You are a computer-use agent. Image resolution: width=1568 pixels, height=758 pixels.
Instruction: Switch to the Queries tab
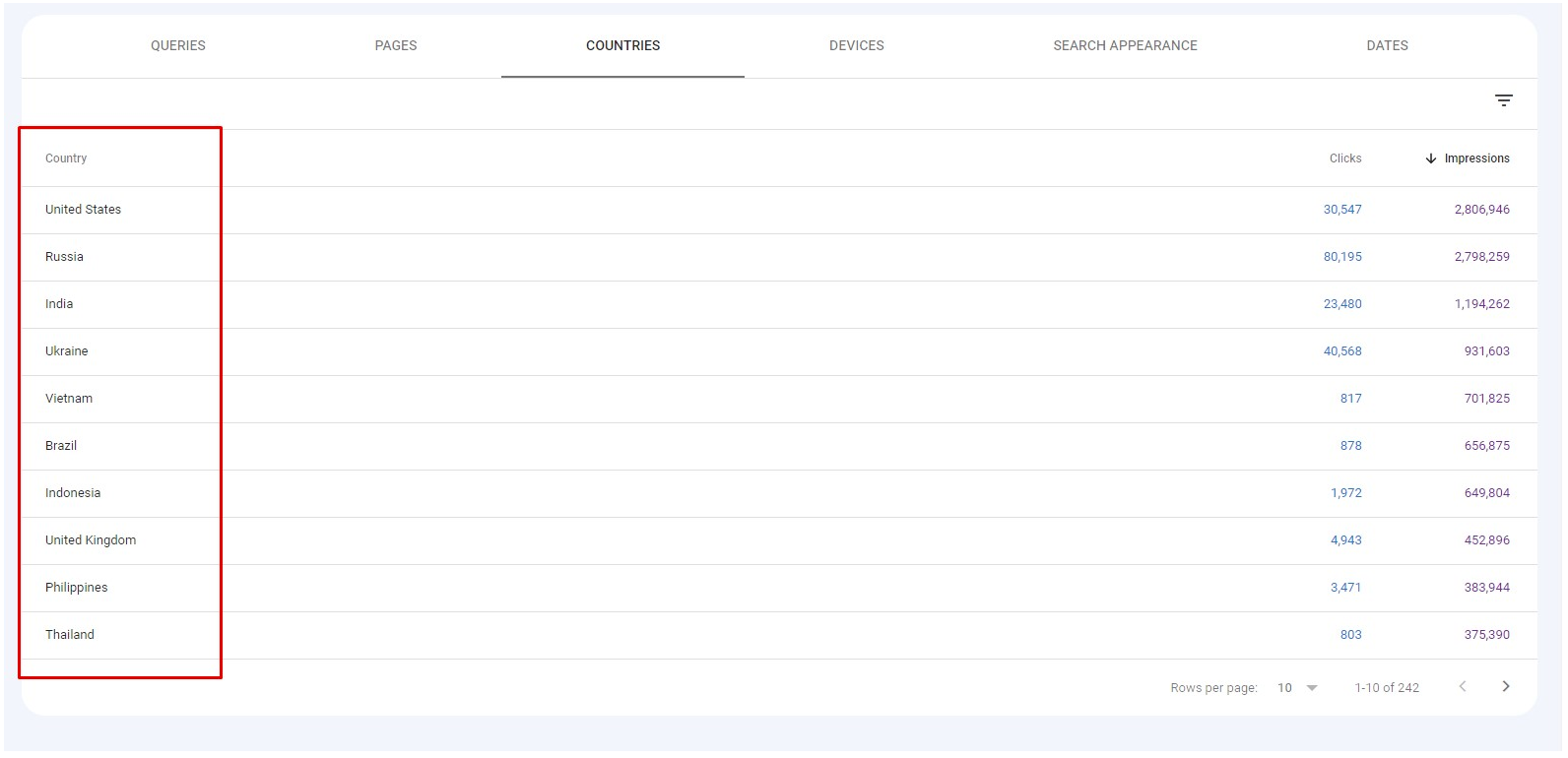click(x=178, y=45)
